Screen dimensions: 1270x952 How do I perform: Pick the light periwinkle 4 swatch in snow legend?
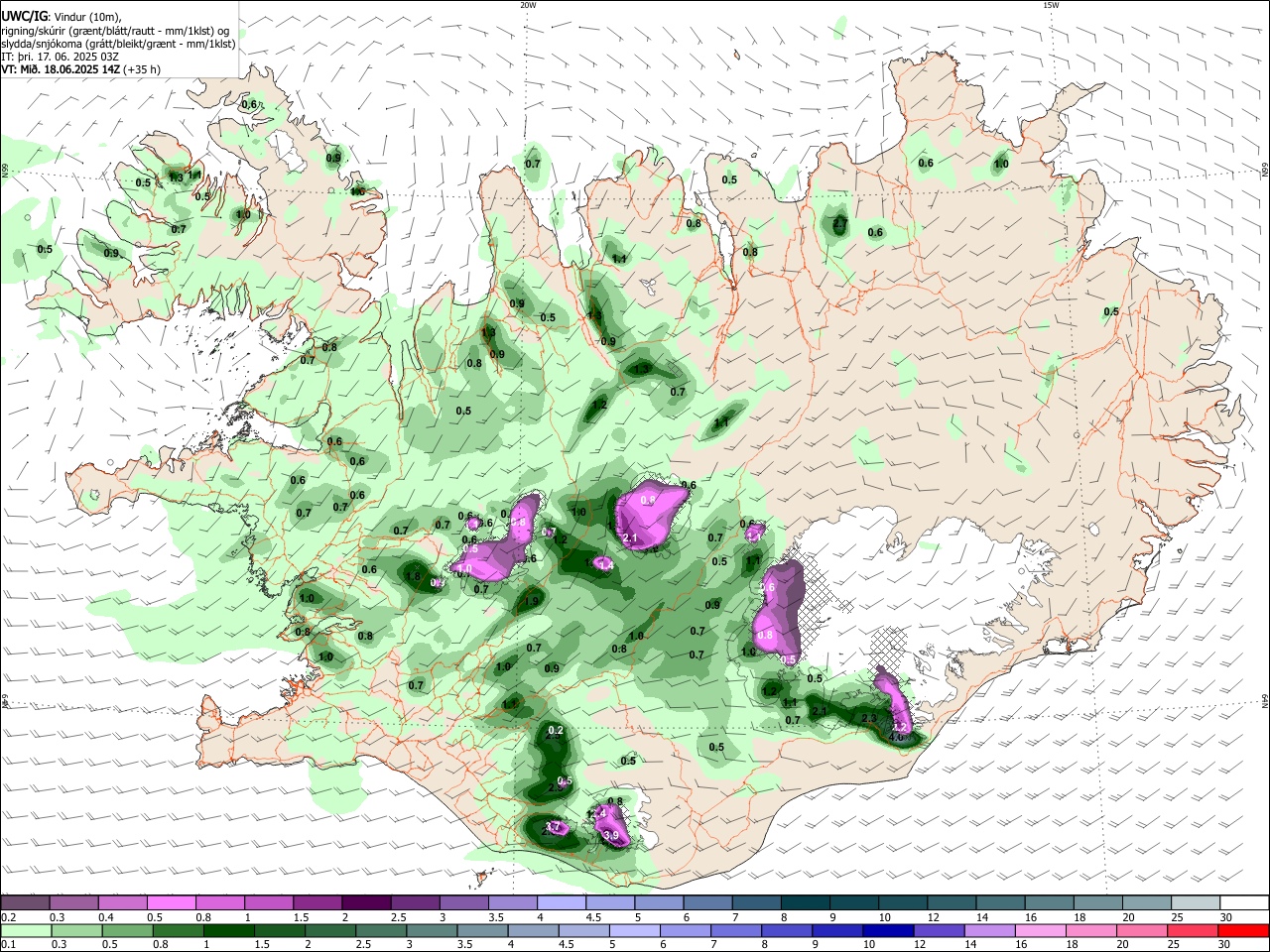coord(562,903)
